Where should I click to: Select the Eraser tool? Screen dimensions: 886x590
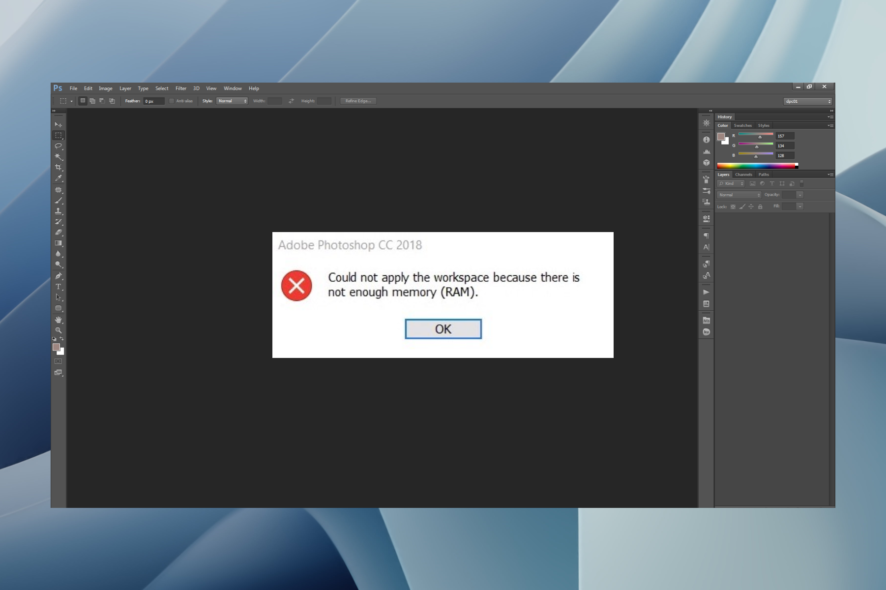click(x=58, y=232)
